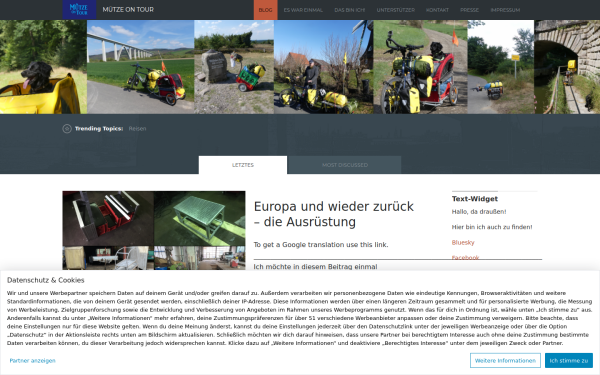600x375 pixels.
Task: Click the Weitere Informationen button
Action: click(x=505, y=360)
